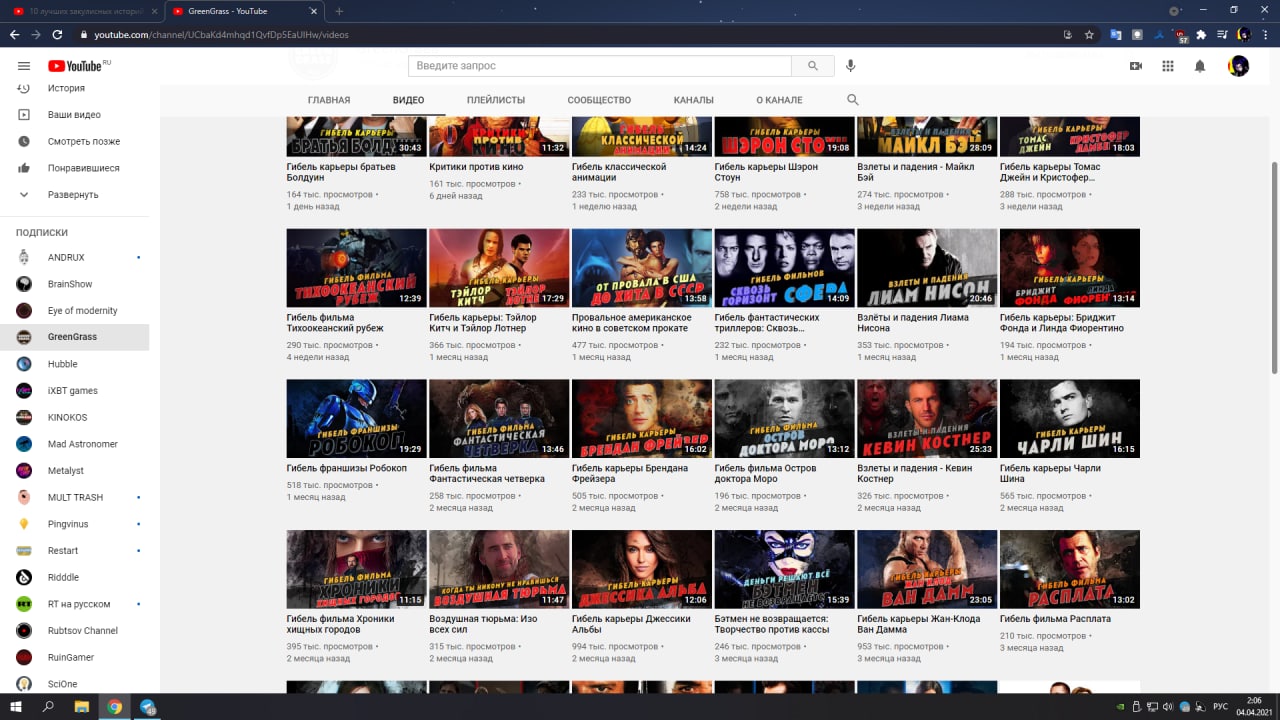Switch to the ПЛЕЙЛИСТЫ tab
The width and height of the screenshot is (1280, 720).
coord(496,100)
